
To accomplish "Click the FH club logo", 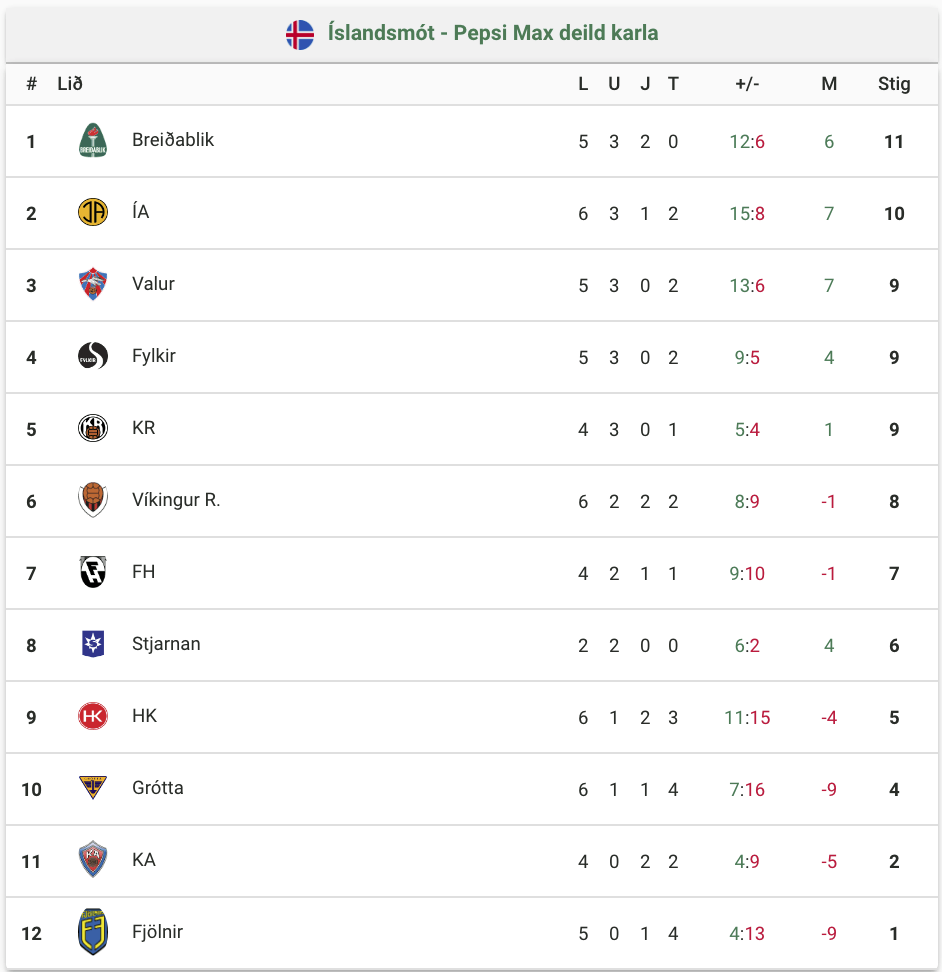I will (93, 572).
